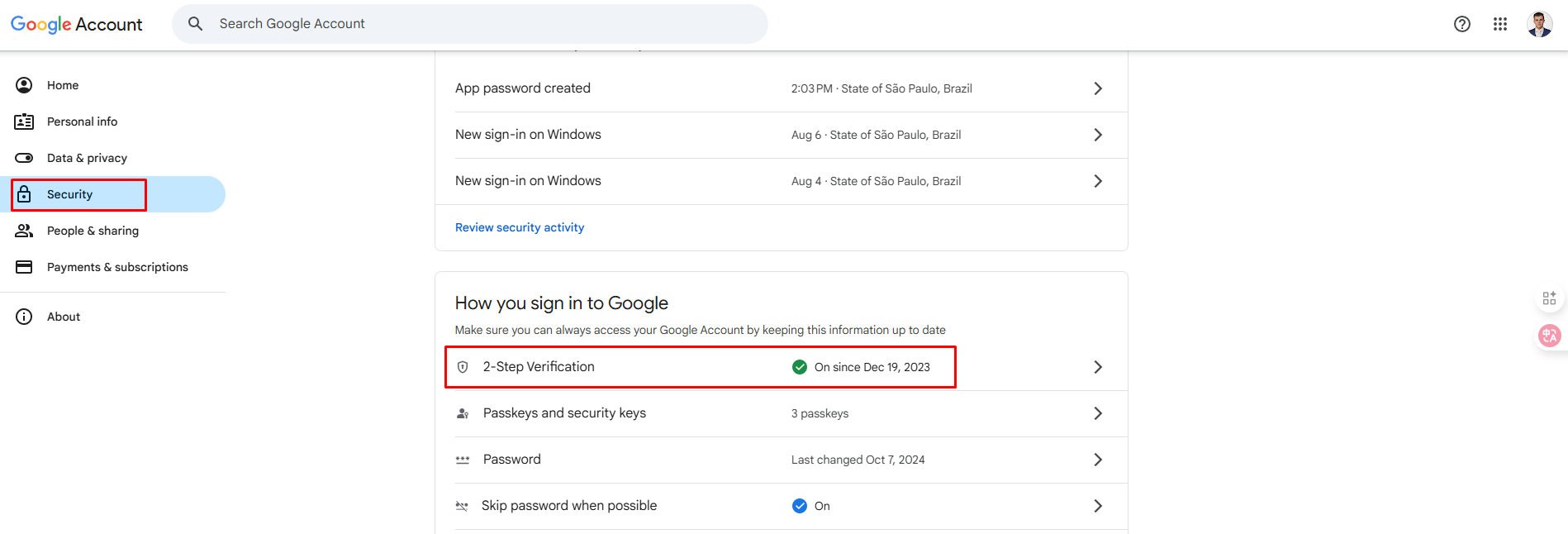Expand chevron for App password created

click(x=1098, y=88)
